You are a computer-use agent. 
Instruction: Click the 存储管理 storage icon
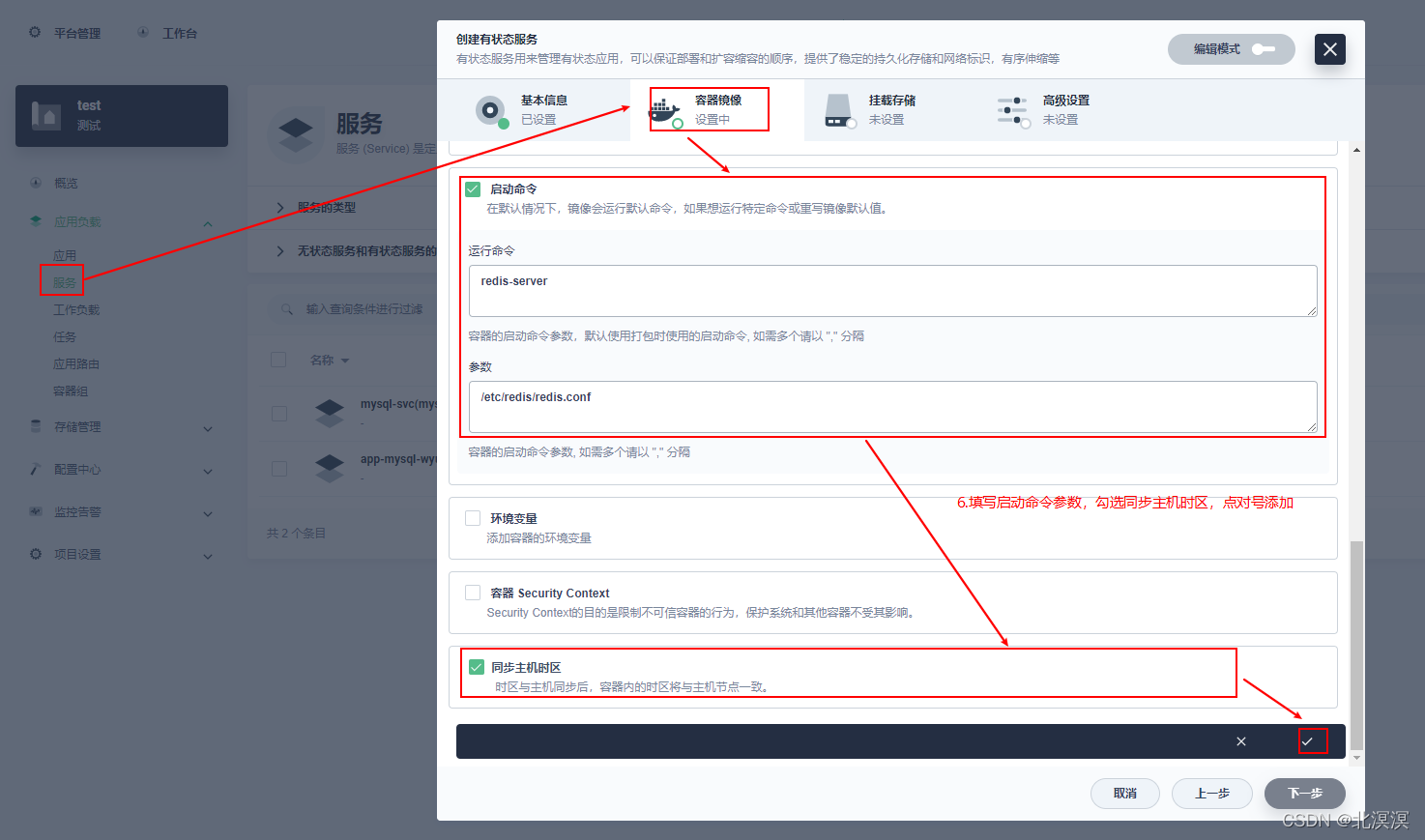(36, 426)
